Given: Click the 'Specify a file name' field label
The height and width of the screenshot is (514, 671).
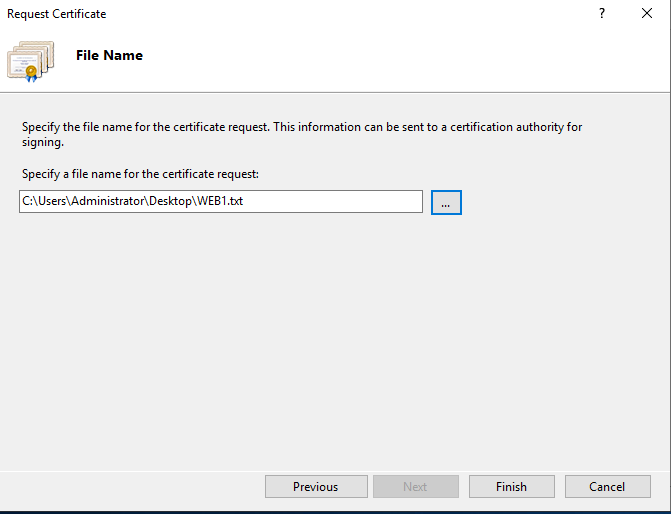Looking at the screenshot, I should (x=140, y=174).
